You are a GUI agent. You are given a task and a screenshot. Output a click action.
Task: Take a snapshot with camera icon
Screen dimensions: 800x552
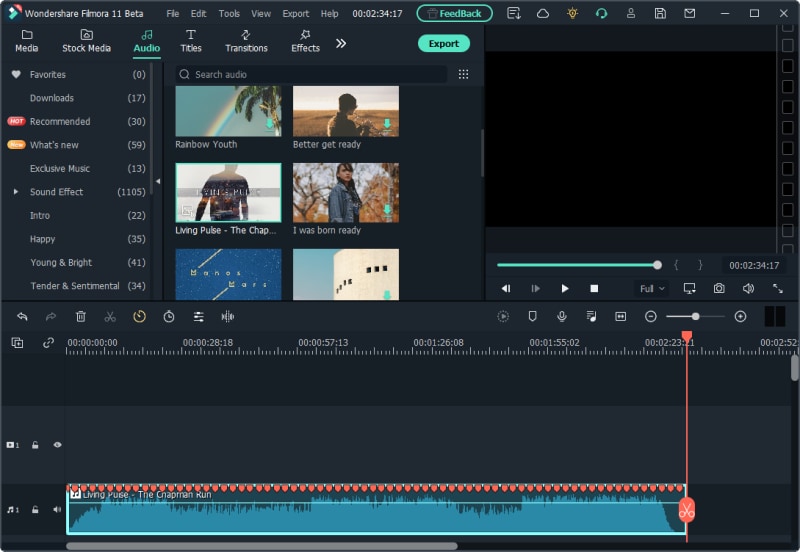[719, 288]
